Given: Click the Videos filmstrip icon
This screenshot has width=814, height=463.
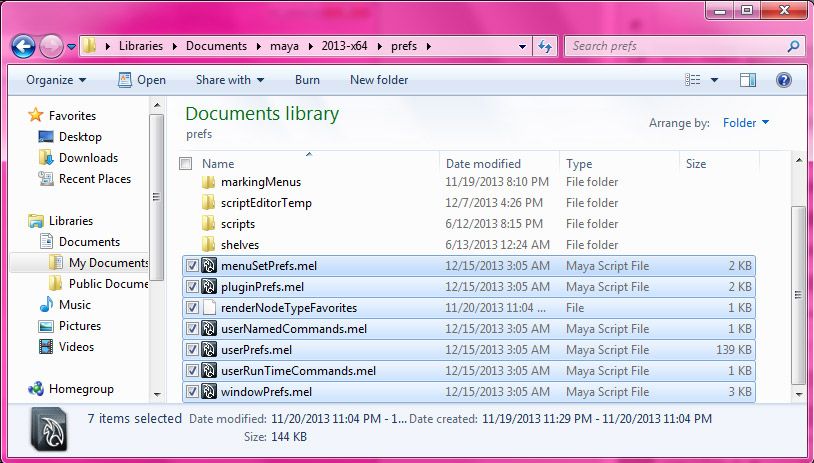Looking at the screenshot, I should [x=46, y=347].
